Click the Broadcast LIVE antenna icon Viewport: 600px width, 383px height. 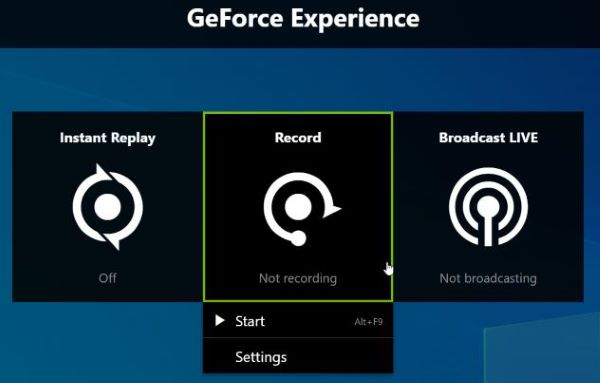click(x=488, y=207)
